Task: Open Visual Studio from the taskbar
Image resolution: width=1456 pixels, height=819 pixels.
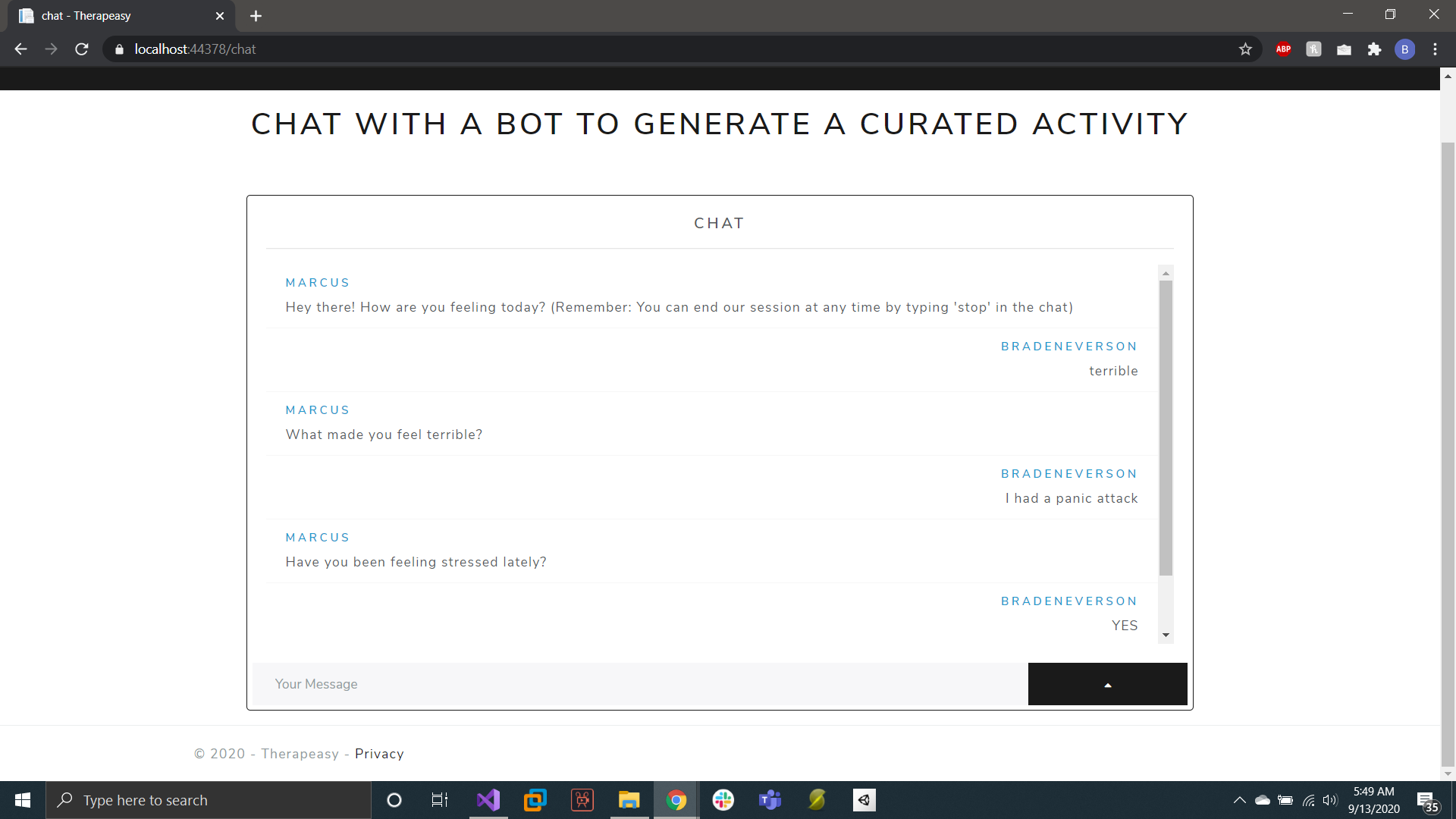Action: point(488,800)
